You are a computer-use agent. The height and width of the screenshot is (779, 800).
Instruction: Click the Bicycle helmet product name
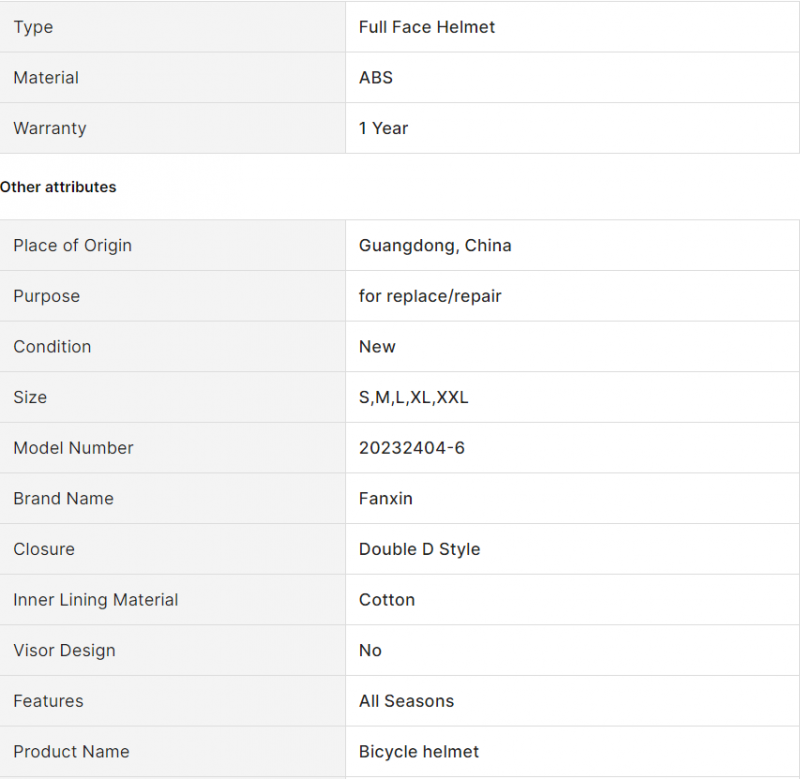point(418,751)
